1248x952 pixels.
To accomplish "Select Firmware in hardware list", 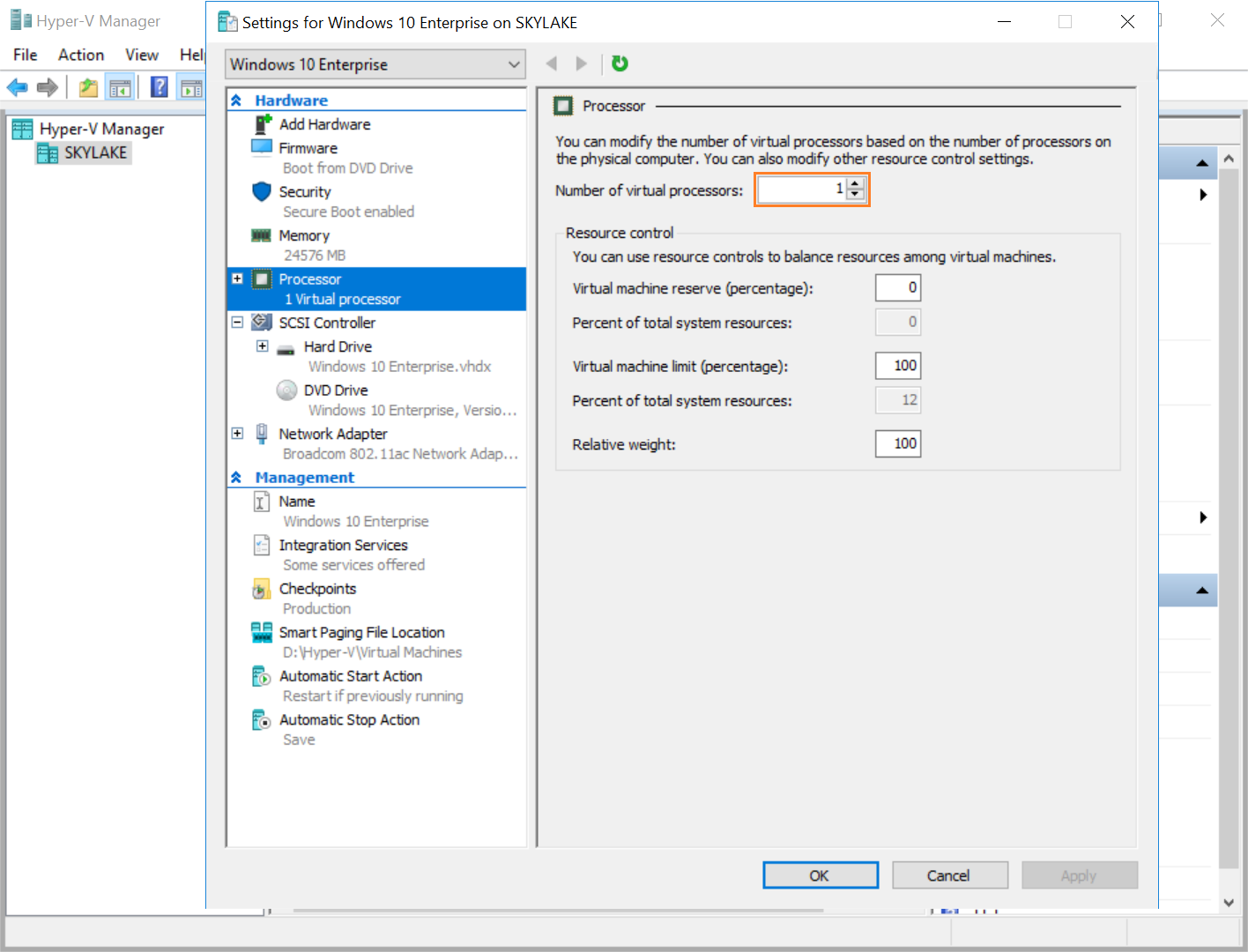I will click(x=308, y=148).
